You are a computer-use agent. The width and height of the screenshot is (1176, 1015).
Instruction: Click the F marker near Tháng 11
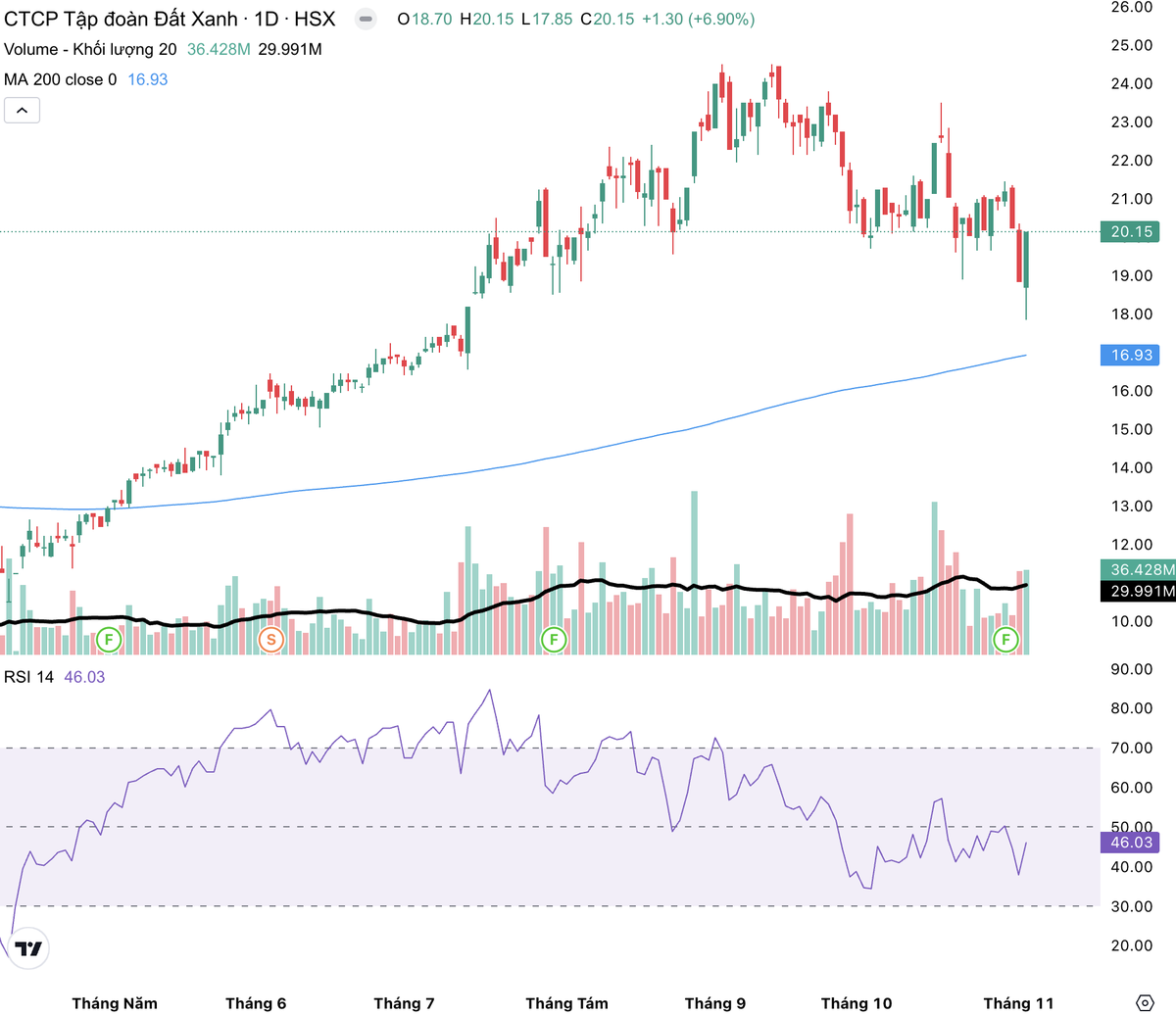pyautogui.click(x=1005, y=641)
